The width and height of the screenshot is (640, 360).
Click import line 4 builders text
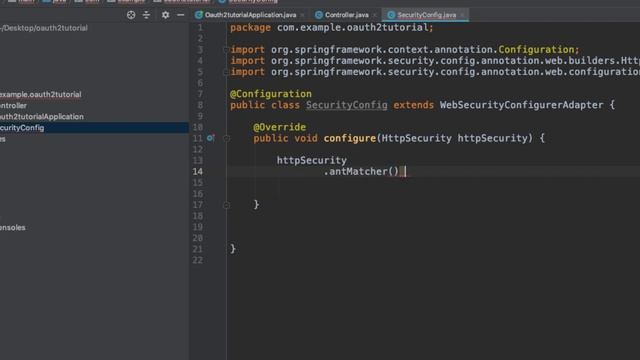(591, 61)
